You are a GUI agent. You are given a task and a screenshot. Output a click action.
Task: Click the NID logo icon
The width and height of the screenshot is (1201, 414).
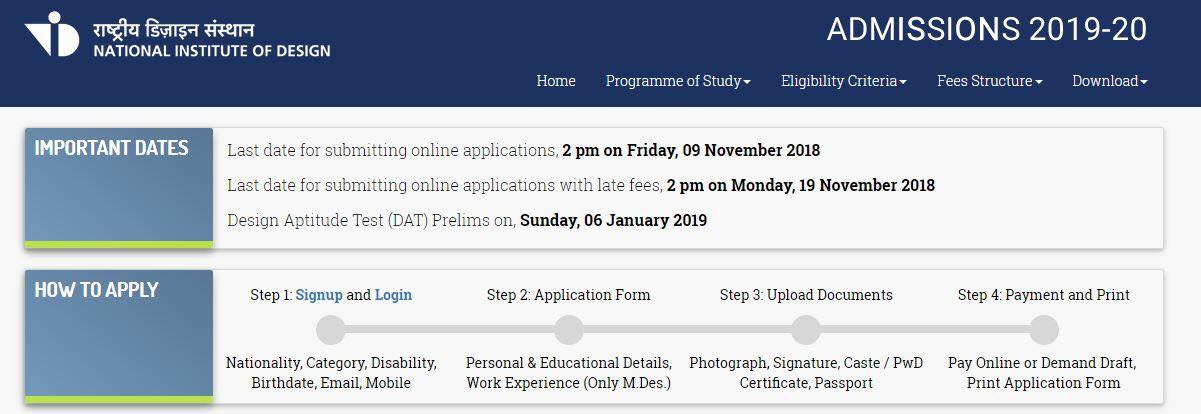tap(52, 35)
